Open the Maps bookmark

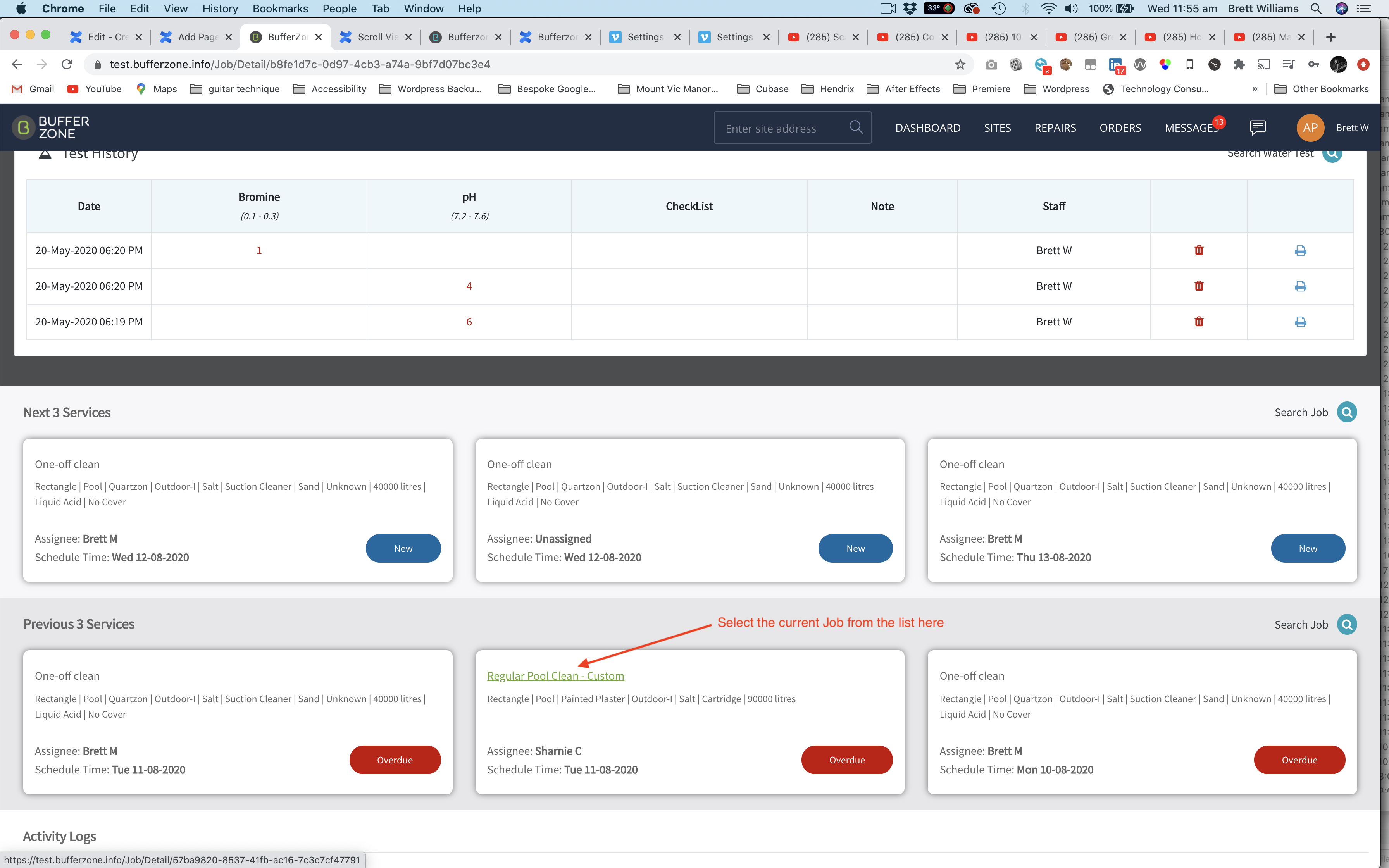coord(156,89)
